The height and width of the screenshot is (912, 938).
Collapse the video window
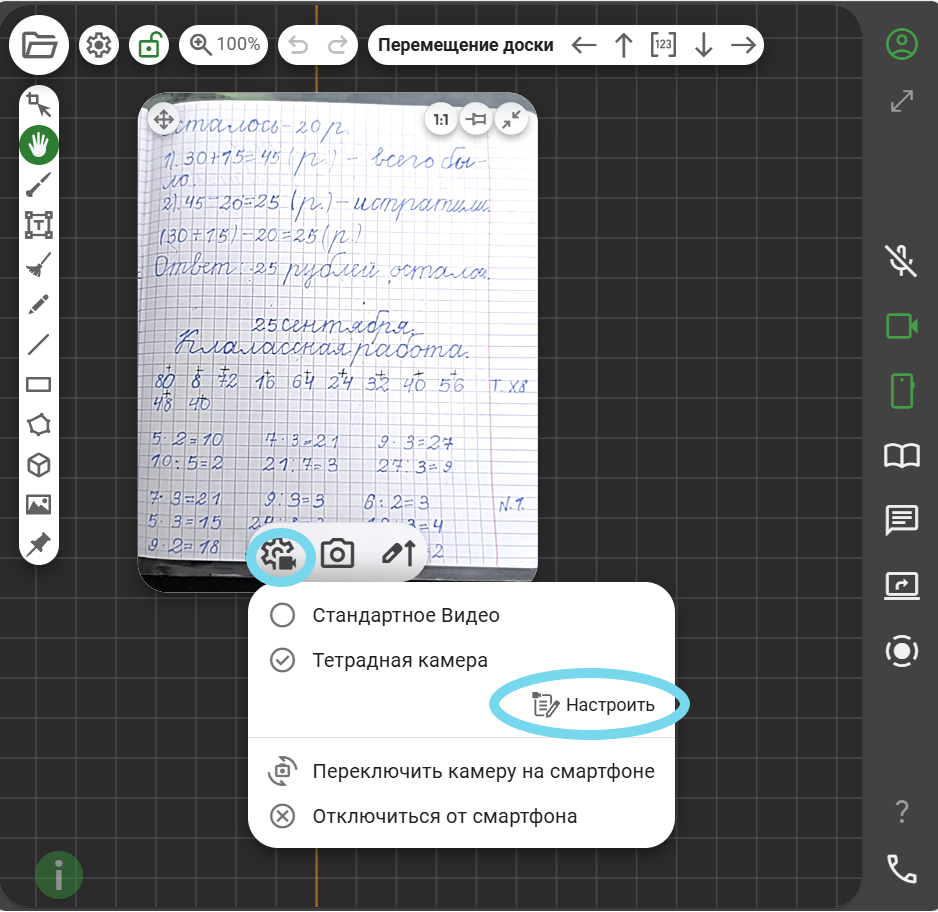[512, 120]
